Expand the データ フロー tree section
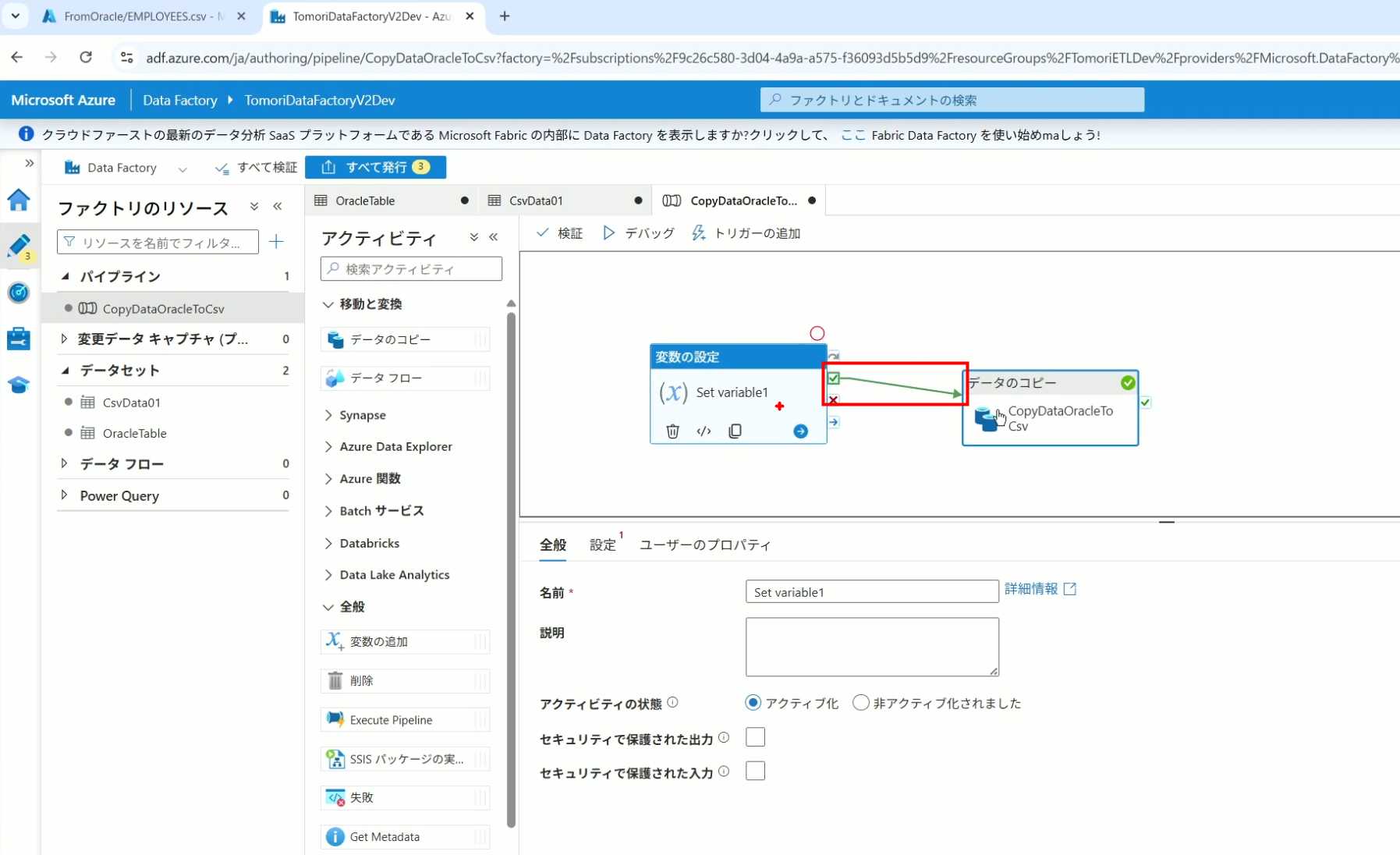 (64, 463)
